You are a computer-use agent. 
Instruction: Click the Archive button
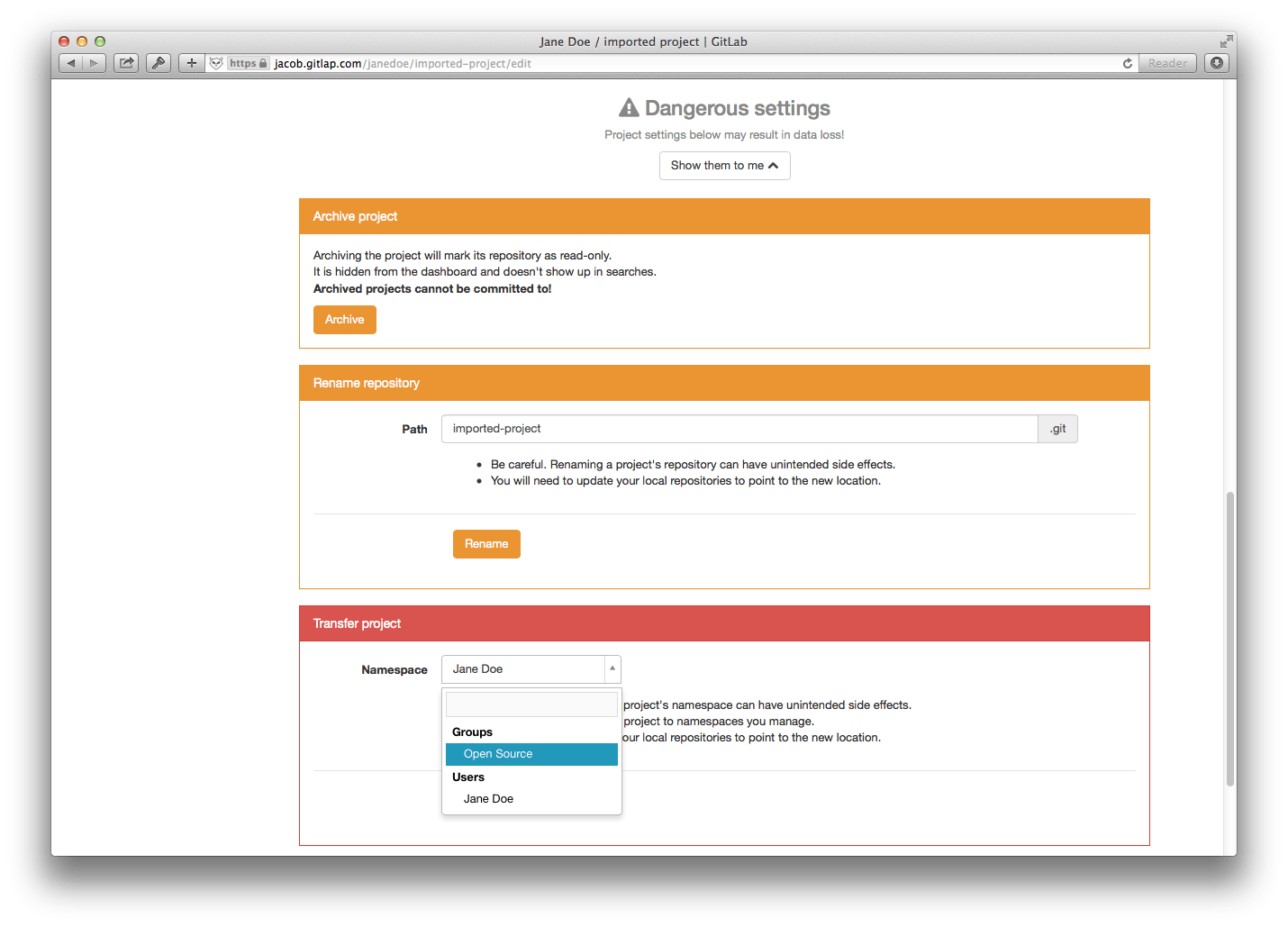coord(344,319)
